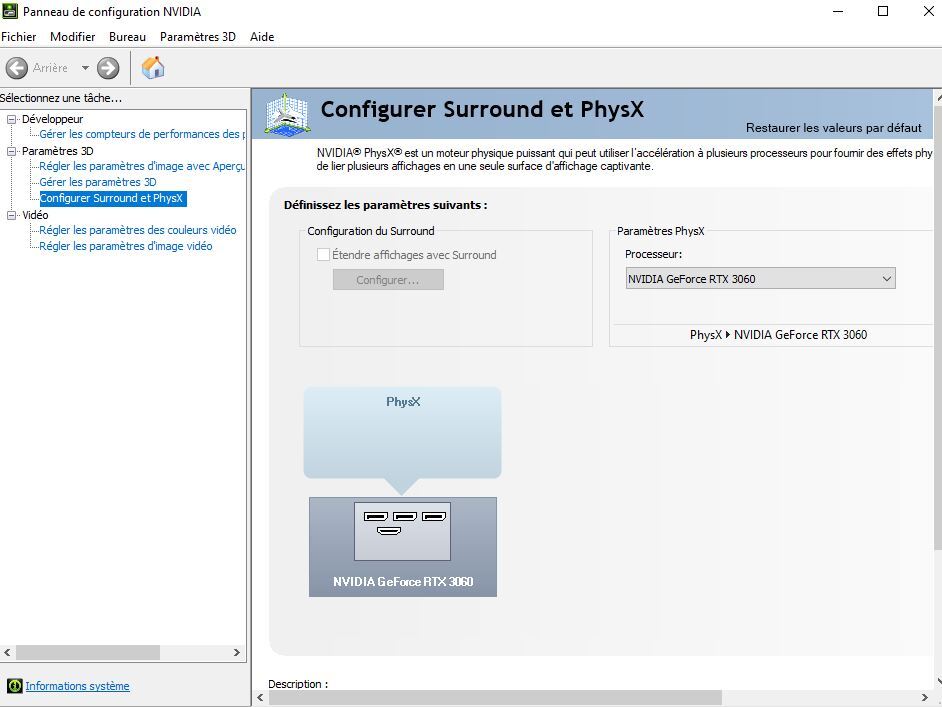Click the Arrière back arrow icon

[17, 68]
